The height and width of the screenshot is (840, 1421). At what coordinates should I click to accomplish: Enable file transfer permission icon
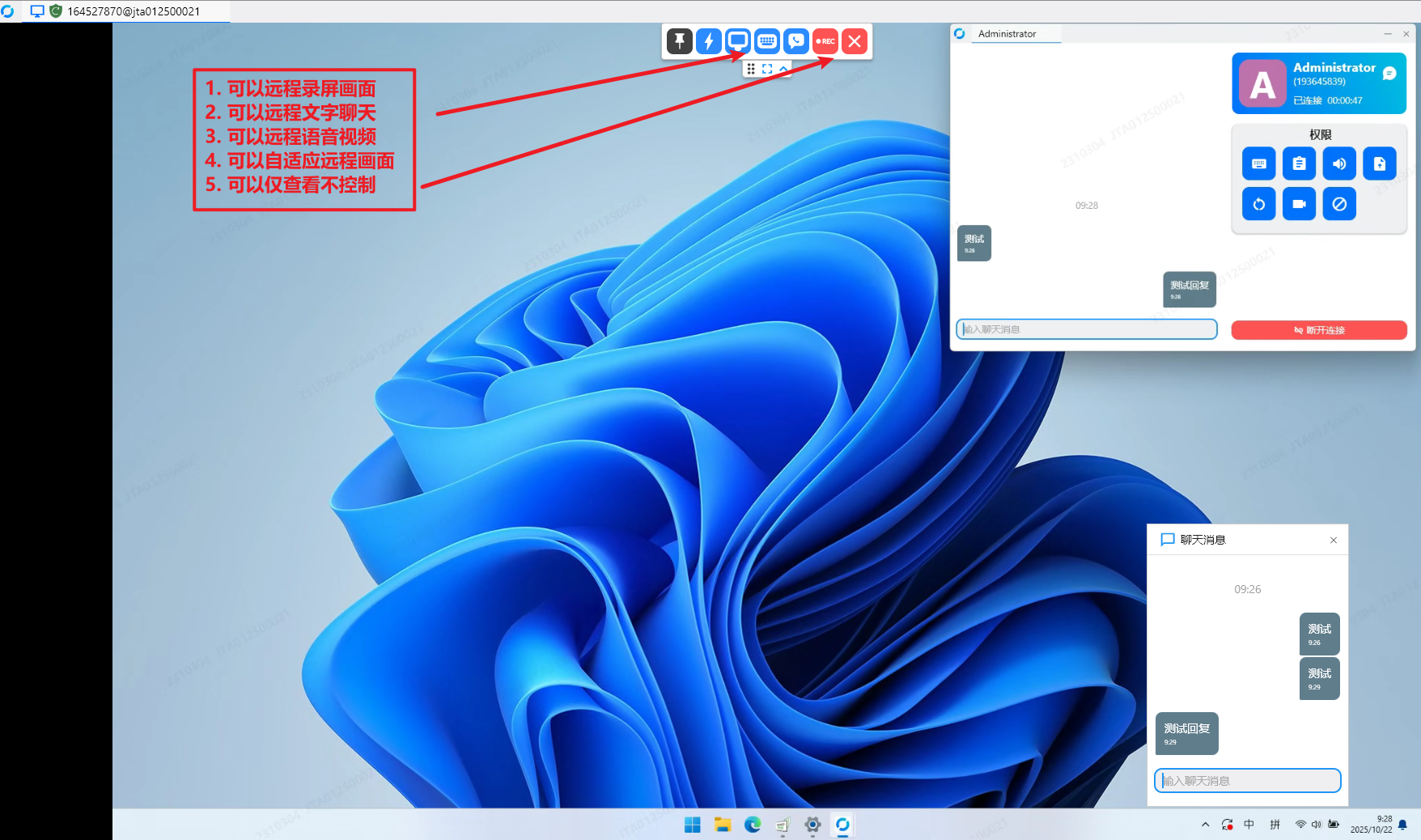pos(1380,163)
